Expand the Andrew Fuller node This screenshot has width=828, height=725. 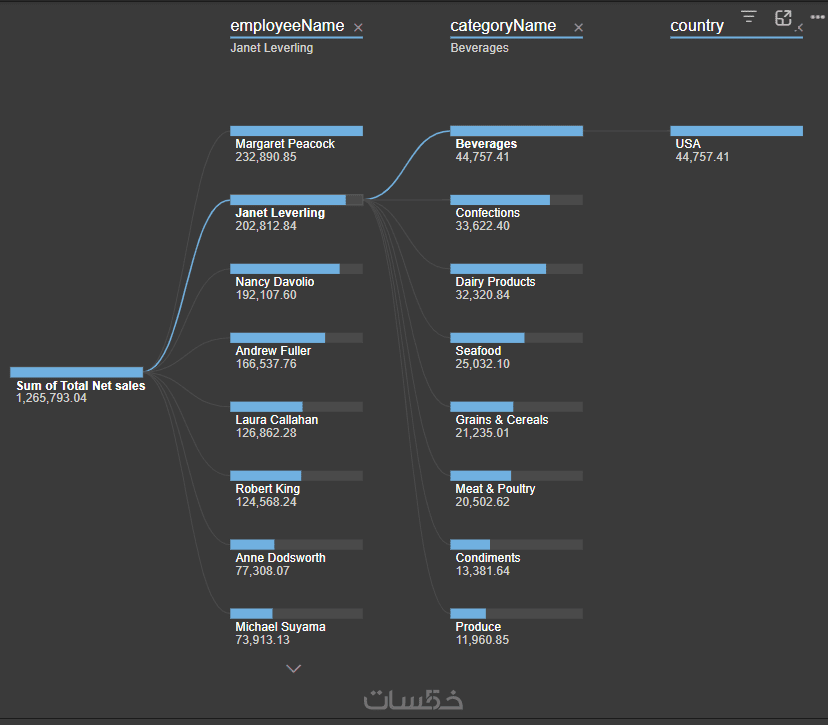point(296,338)
